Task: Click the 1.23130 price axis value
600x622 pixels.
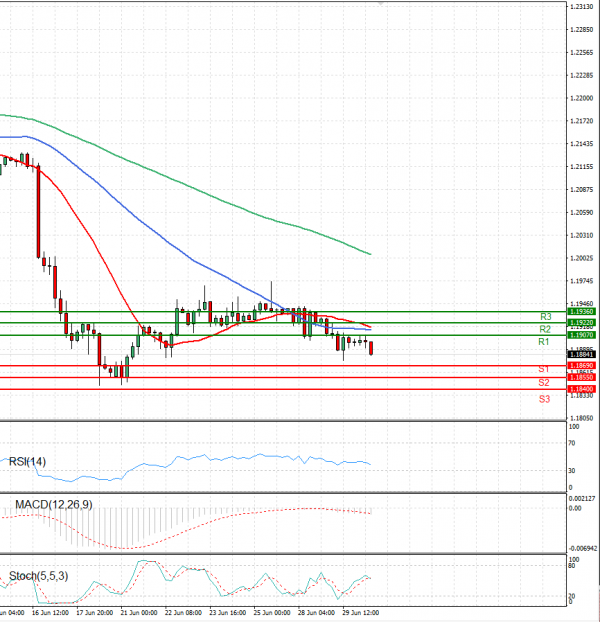Action: tap(582, 7)
